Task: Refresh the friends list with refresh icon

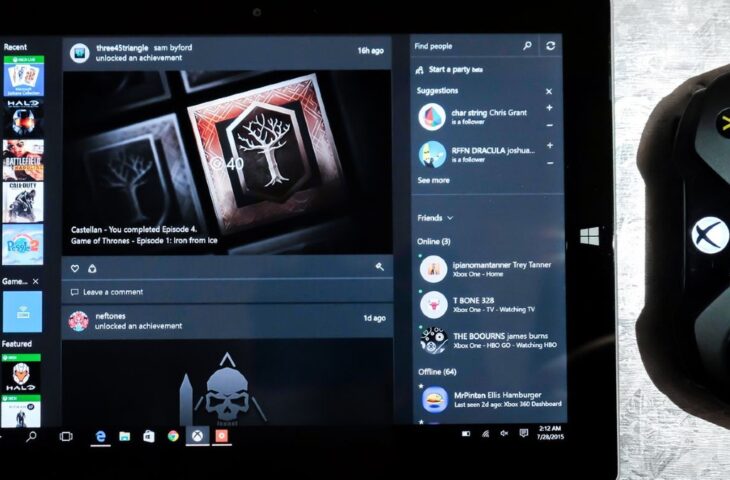Action: (550, 46)
